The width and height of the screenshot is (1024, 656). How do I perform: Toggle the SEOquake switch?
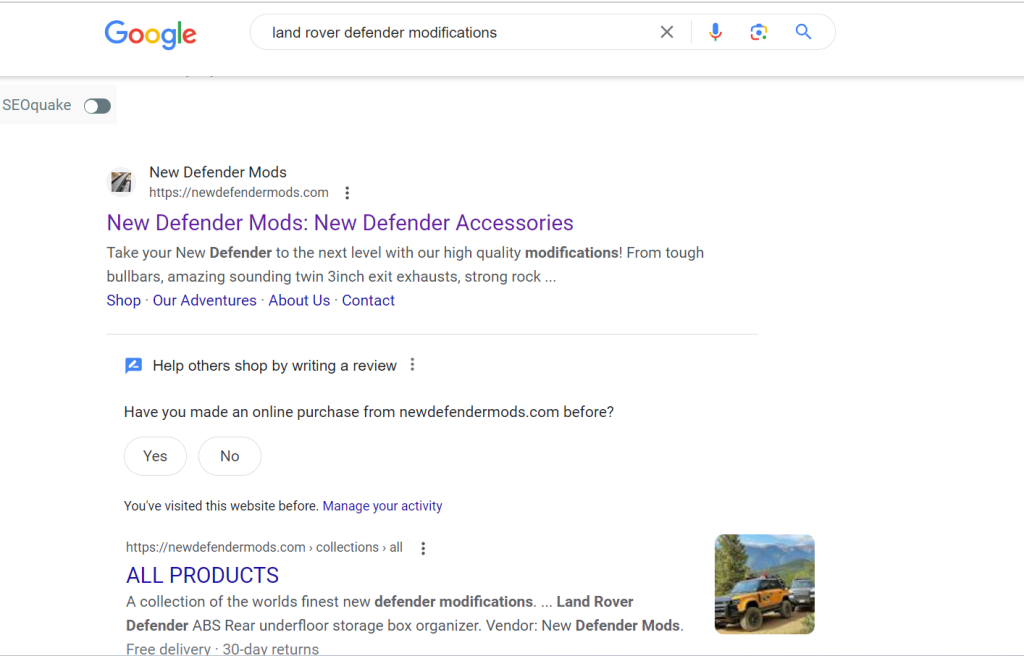(97, 106)
